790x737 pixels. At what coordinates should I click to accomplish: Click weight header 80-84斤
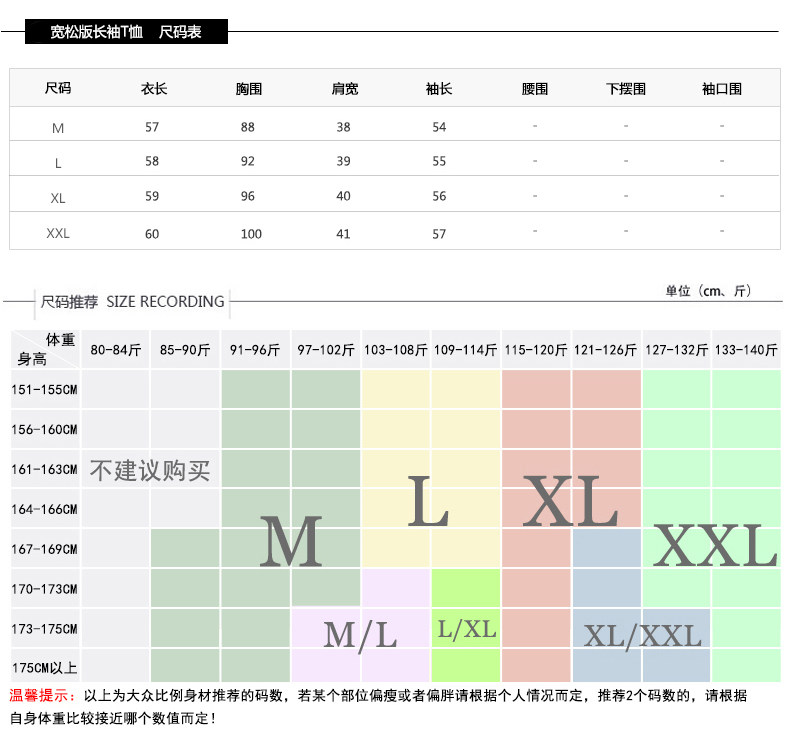115,350
